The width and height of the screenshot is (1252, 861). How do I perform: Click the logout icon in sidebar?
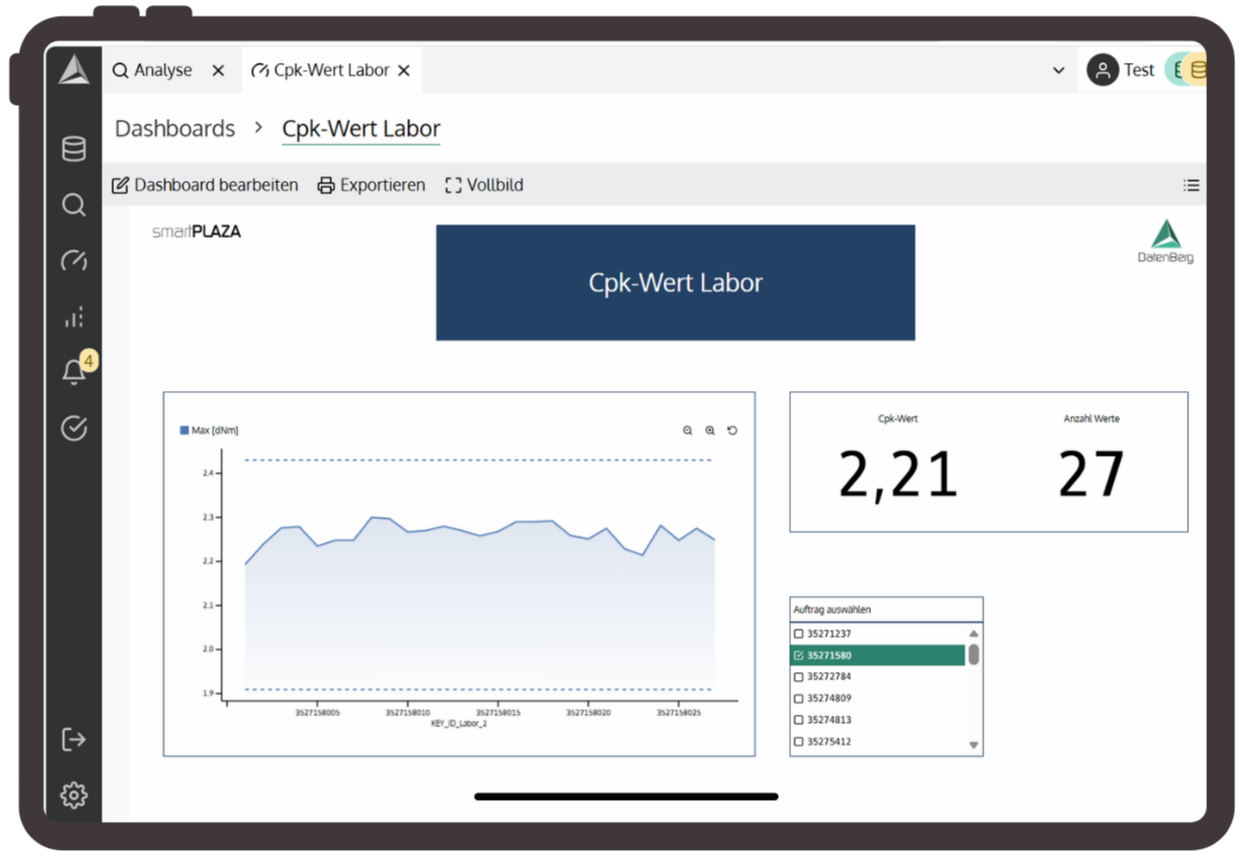click(74, 739)
